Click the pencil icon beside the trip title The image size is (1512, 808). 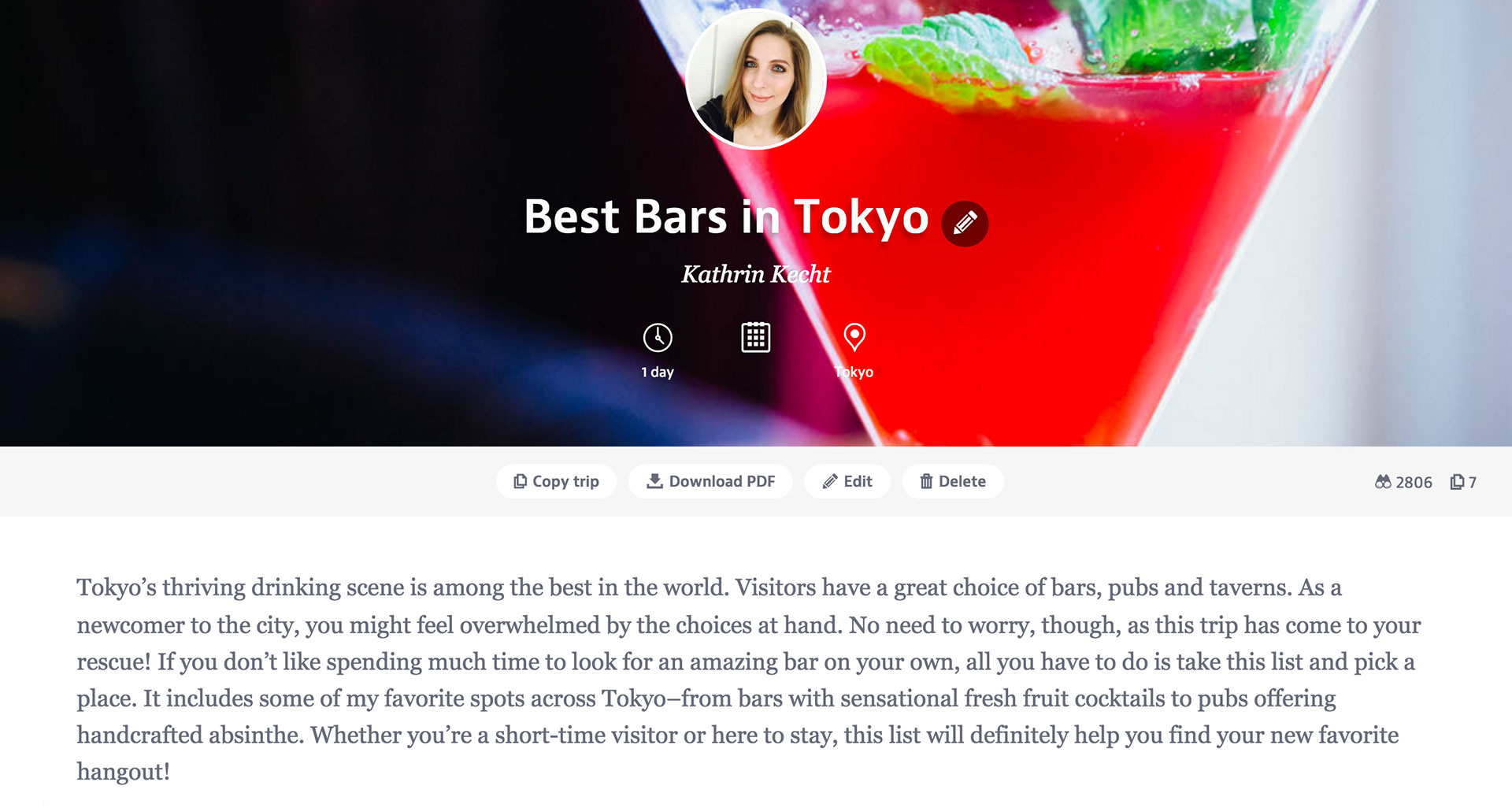tap(965, 224)
